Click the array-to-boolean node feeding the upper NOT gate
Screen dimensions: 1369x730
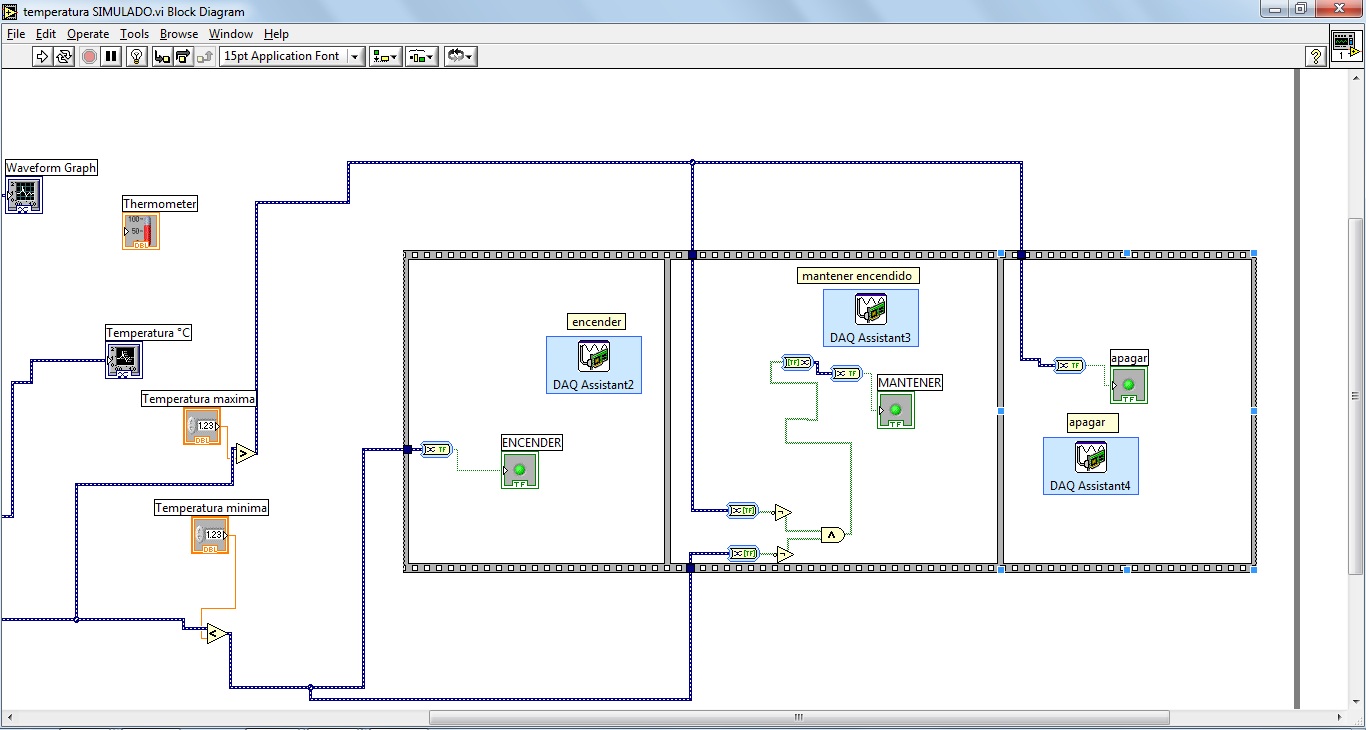click(742, 510)
